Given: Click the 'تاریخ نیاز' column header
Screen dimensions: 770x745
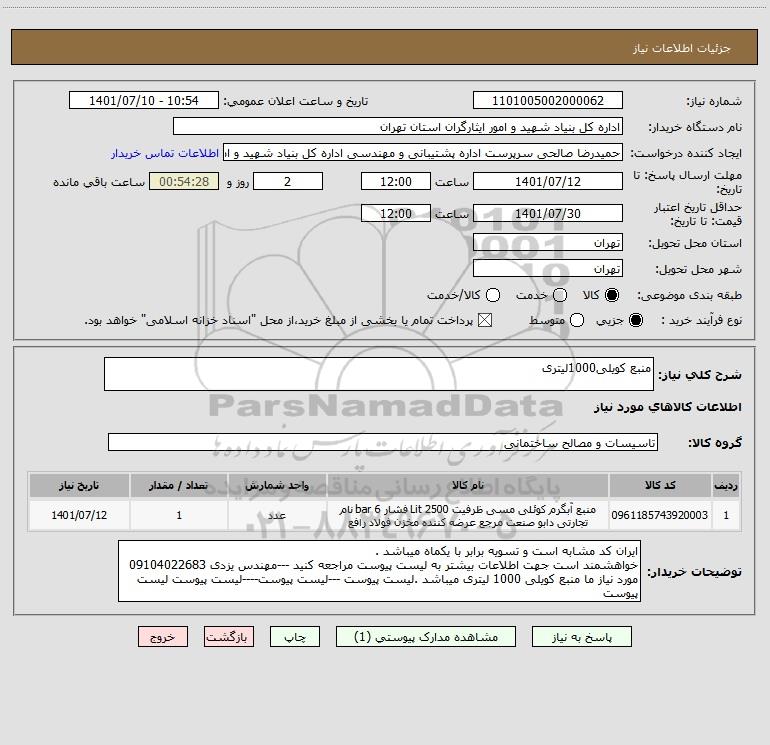Looking at the screenshot, I should [79, 485].
